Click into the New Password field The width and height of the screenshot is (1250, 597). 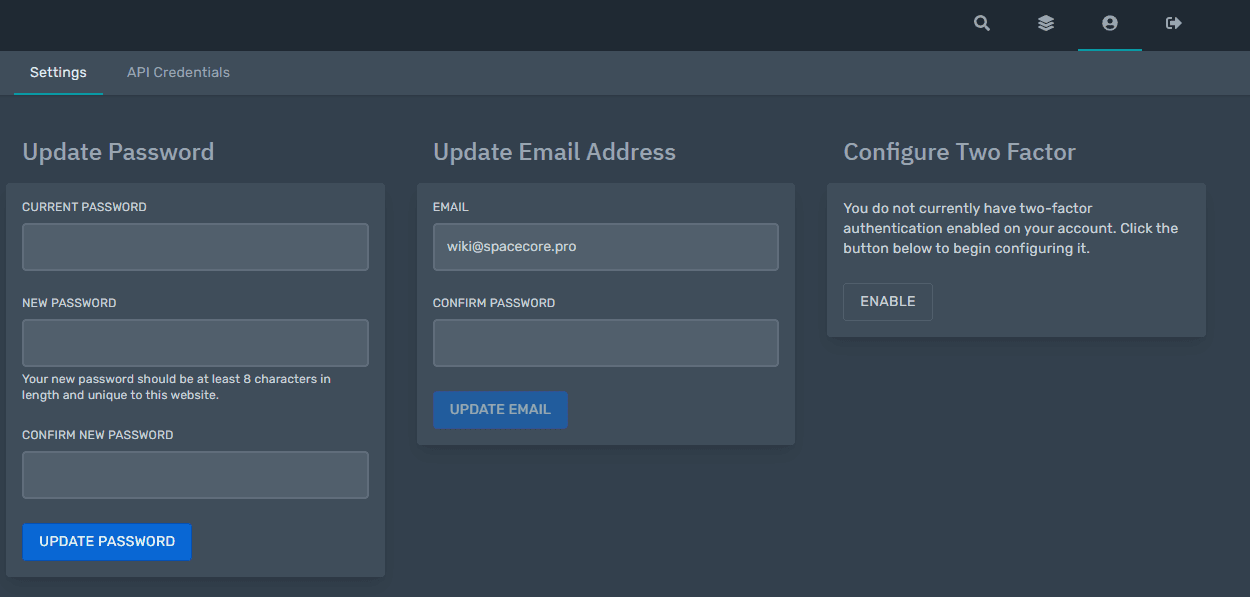[195, 343]
